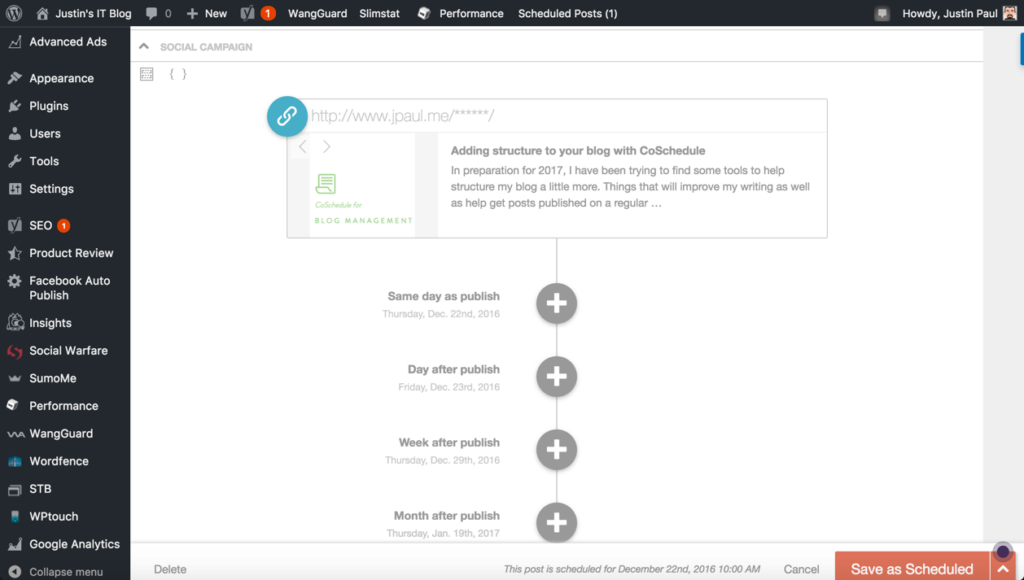
Task: Click the Tools wrench icon
Action: click(x=14, y=161)
